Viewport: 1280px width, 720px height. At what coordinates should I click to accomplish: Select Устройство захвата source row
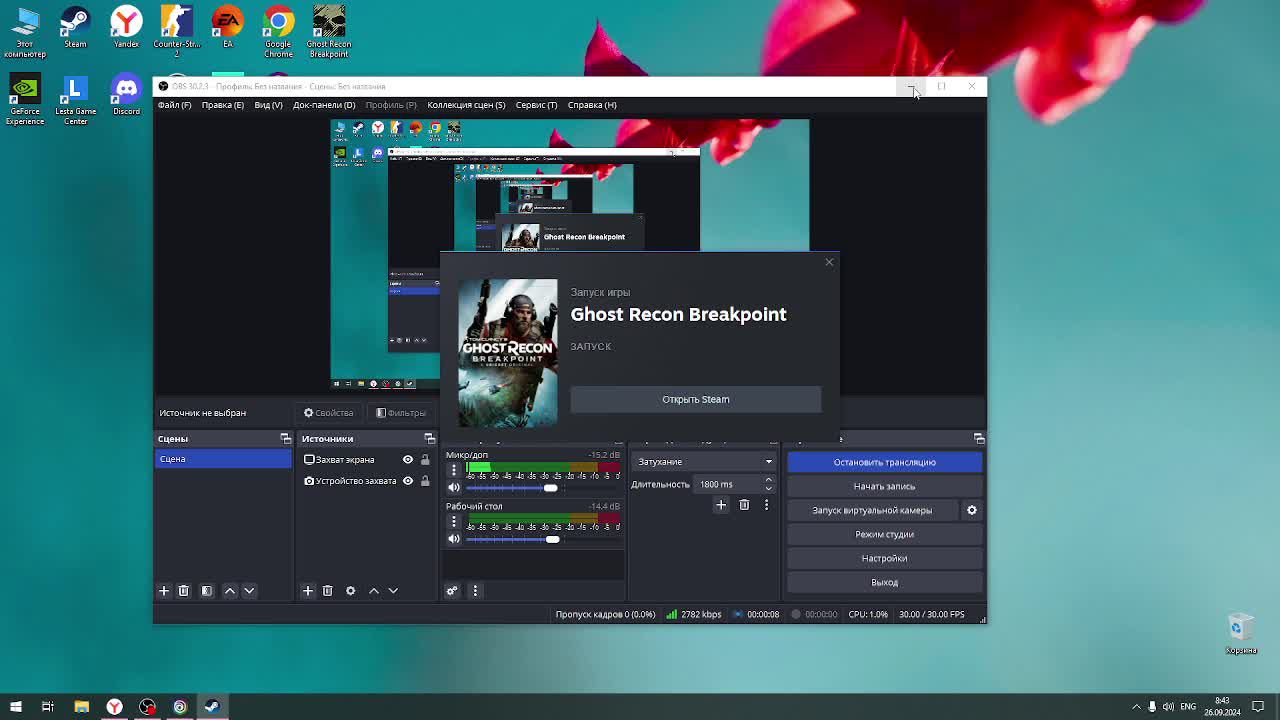(x=366, y=481)
